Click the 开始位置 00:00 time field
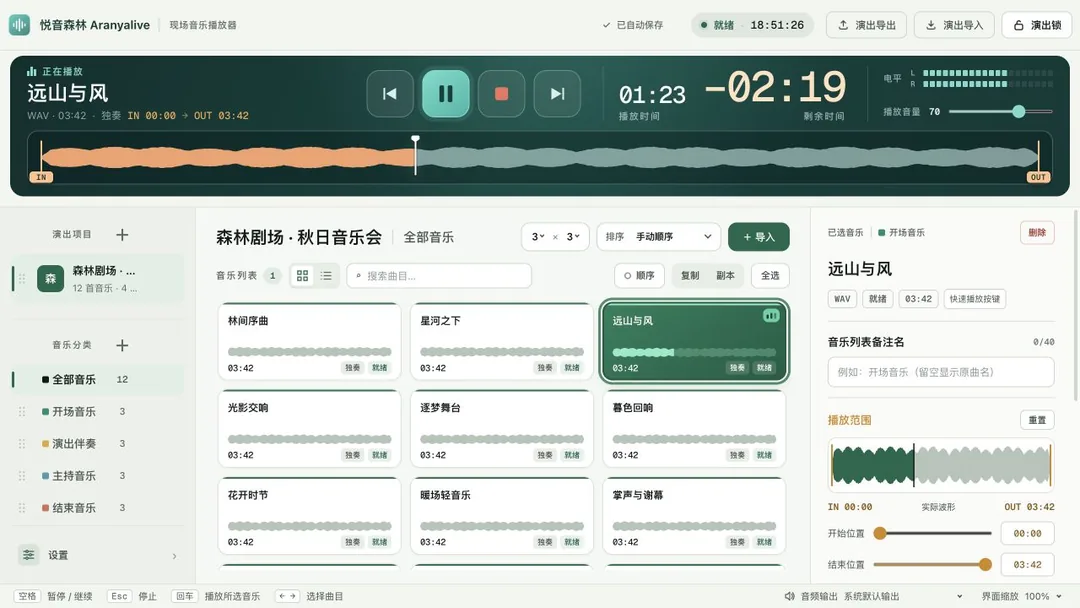 point(1027,534)
